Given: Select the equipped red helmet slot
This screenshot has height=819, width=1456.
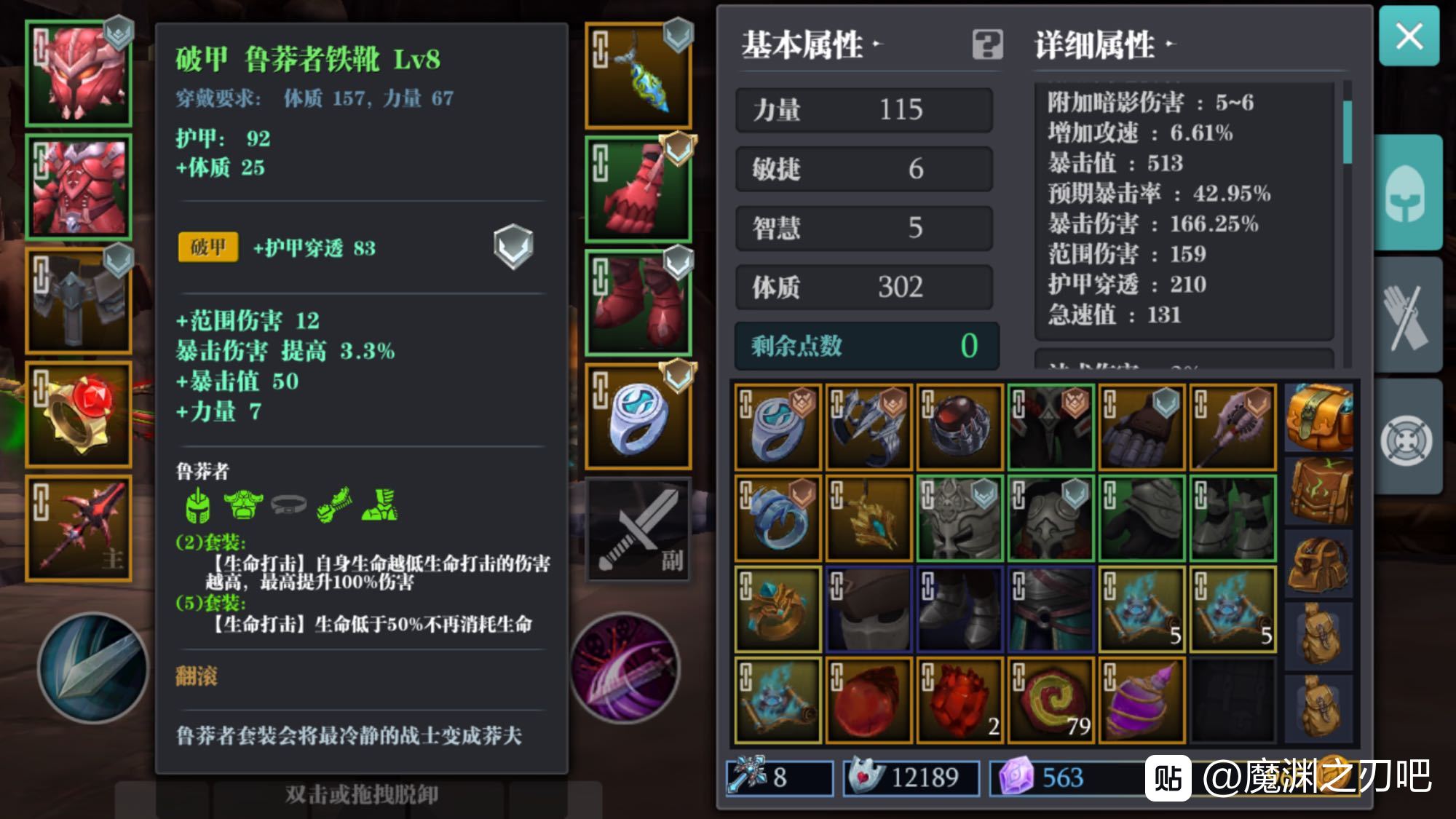Looking at the screenshot, I should [79, 73].
